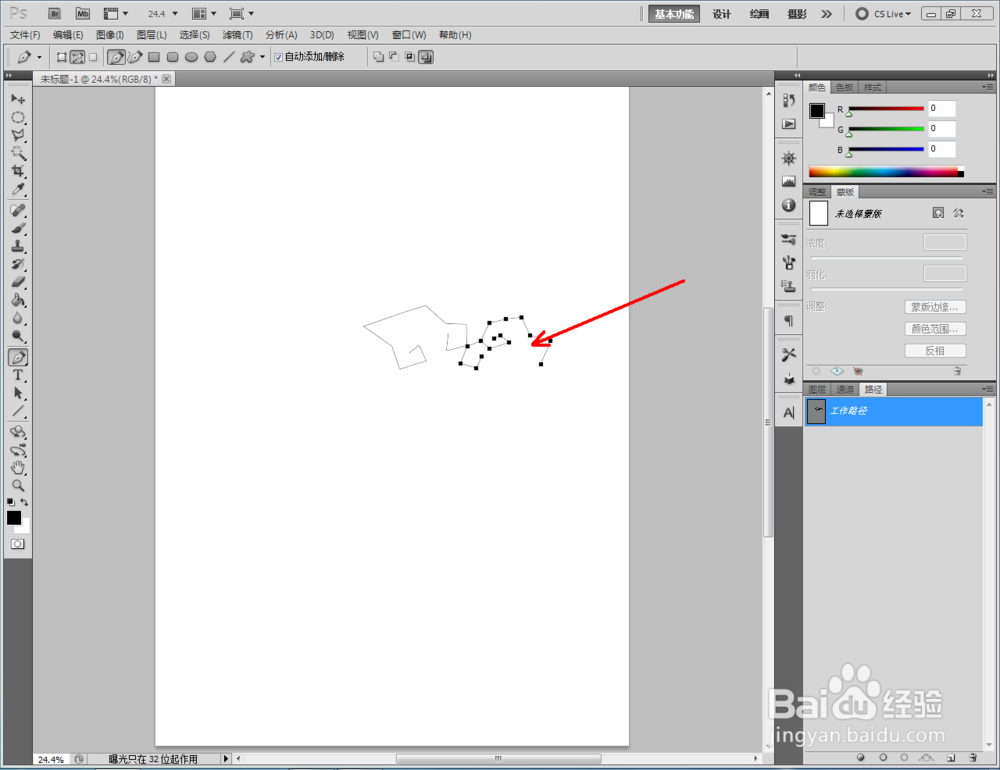1000x770 pixels.
Task: Select the Eraser tool
Action: pos(18,282)
